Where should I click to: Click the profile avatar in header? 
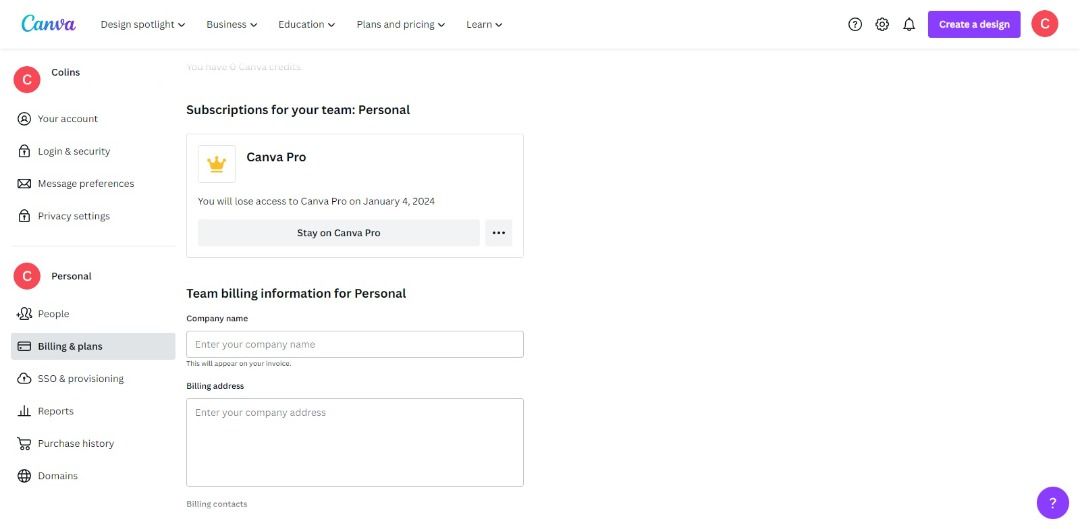[1044, 24]
